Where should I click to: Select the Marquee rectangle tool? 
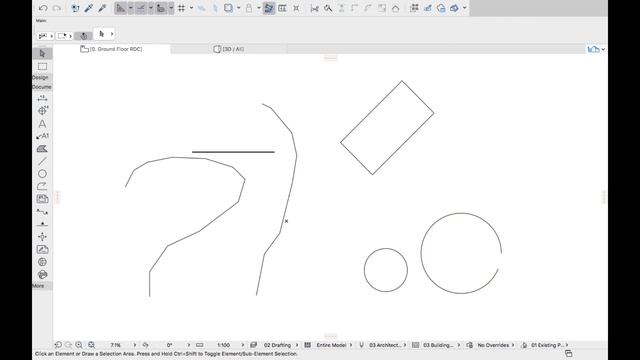(42, 67)
